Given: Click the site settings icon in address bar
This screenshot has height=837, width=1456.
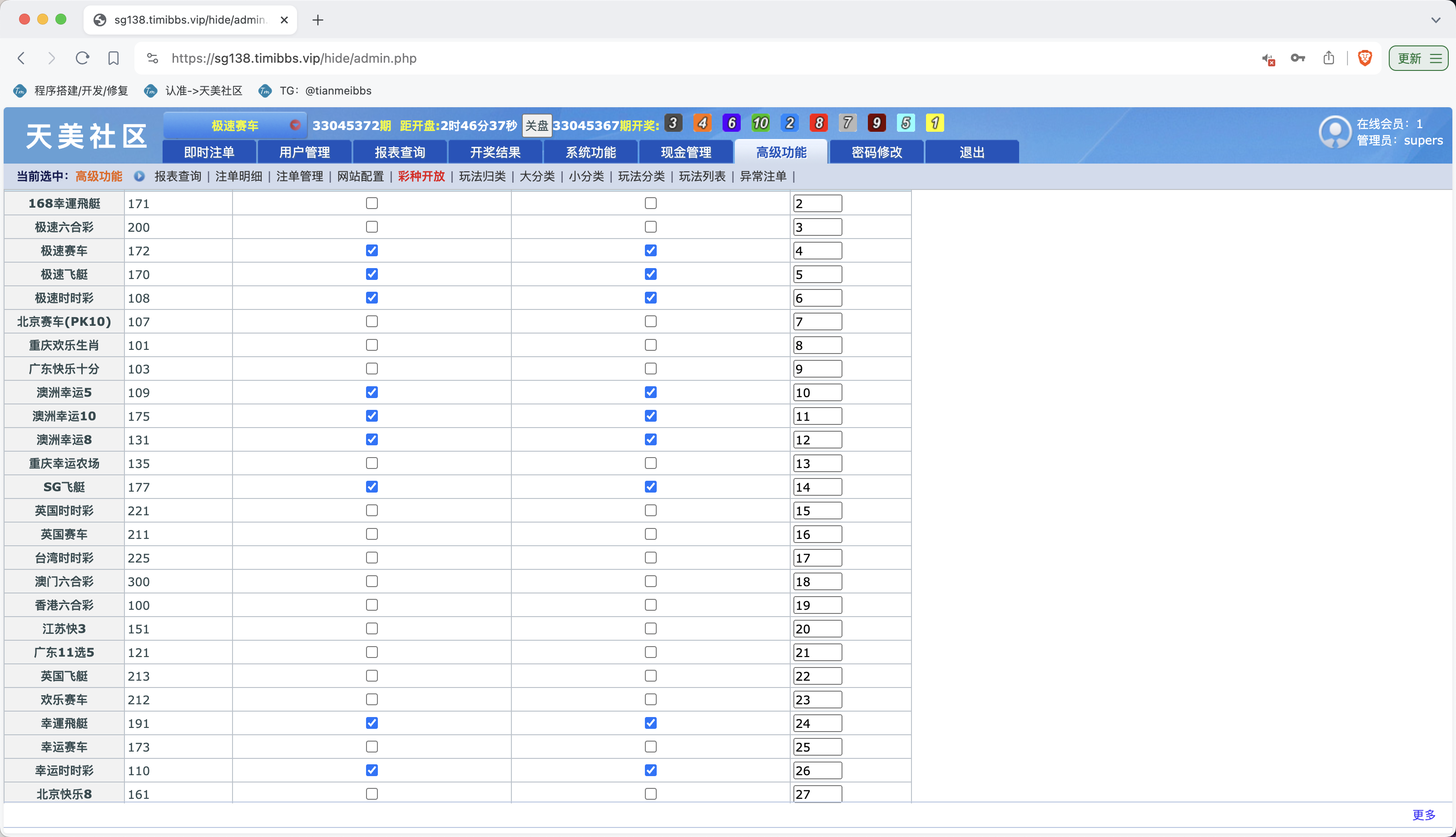Looking at the screenshot, I should [152, 58].
